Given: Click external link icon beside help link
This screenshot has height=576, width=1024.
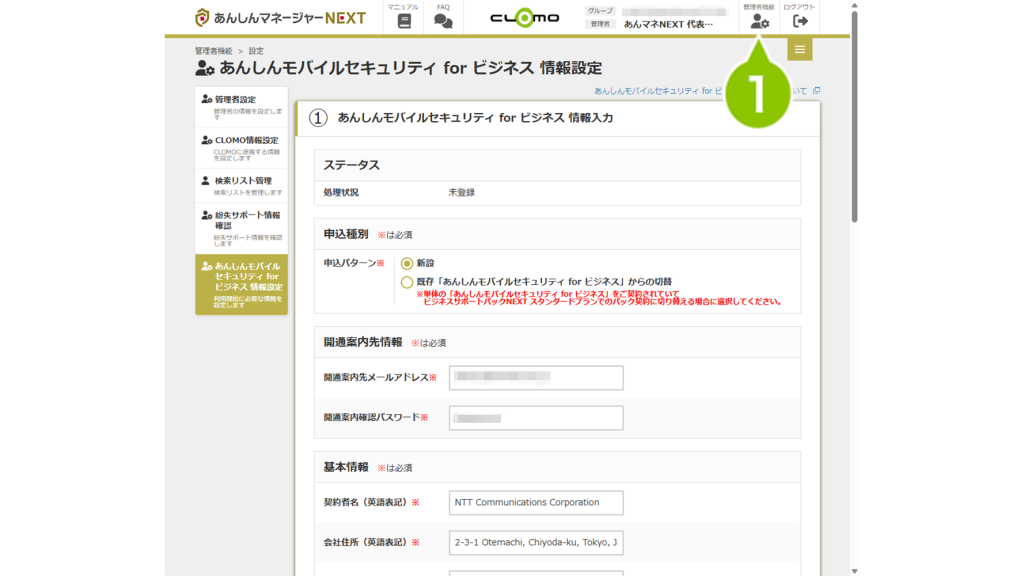Looking at the screenshot, I should tap(816, 91).
